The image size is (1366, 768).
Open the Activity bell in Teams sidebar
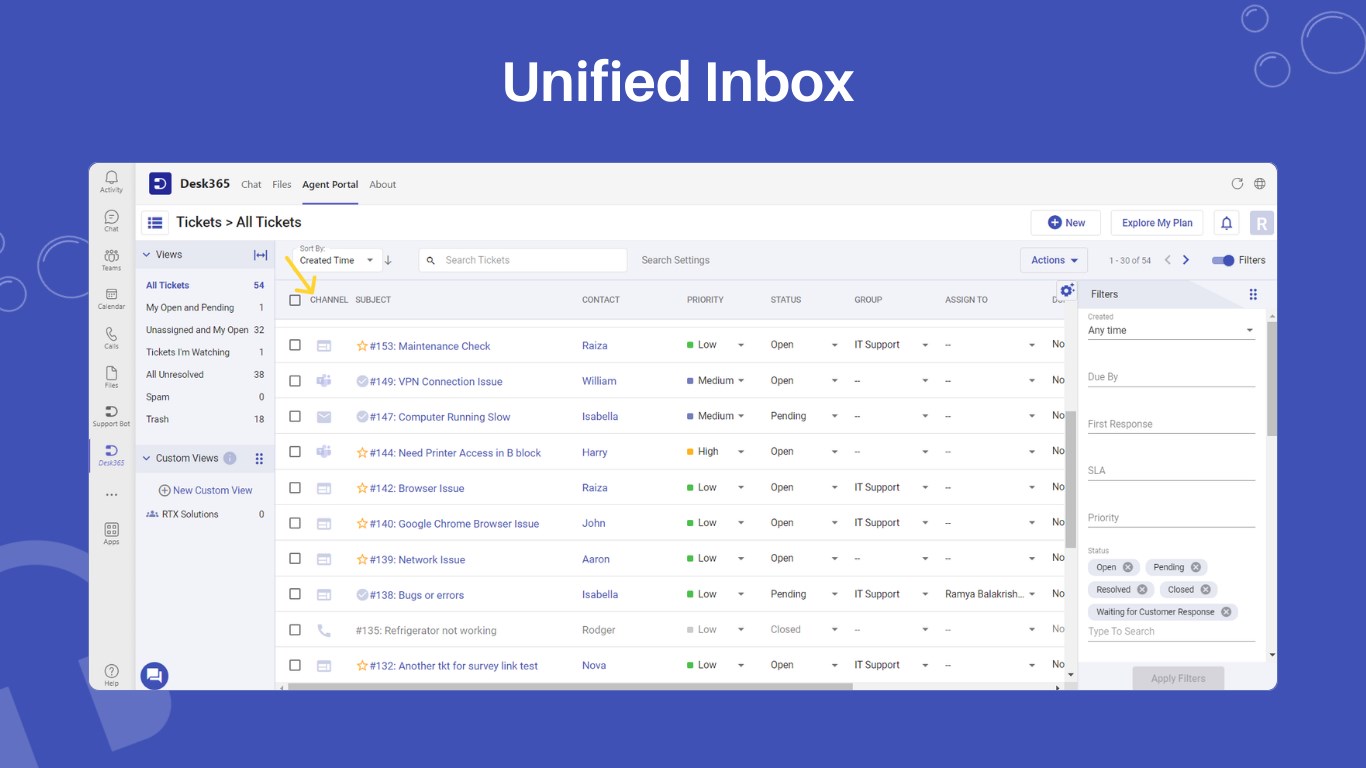pyautogui.click(x=111, y=181)
